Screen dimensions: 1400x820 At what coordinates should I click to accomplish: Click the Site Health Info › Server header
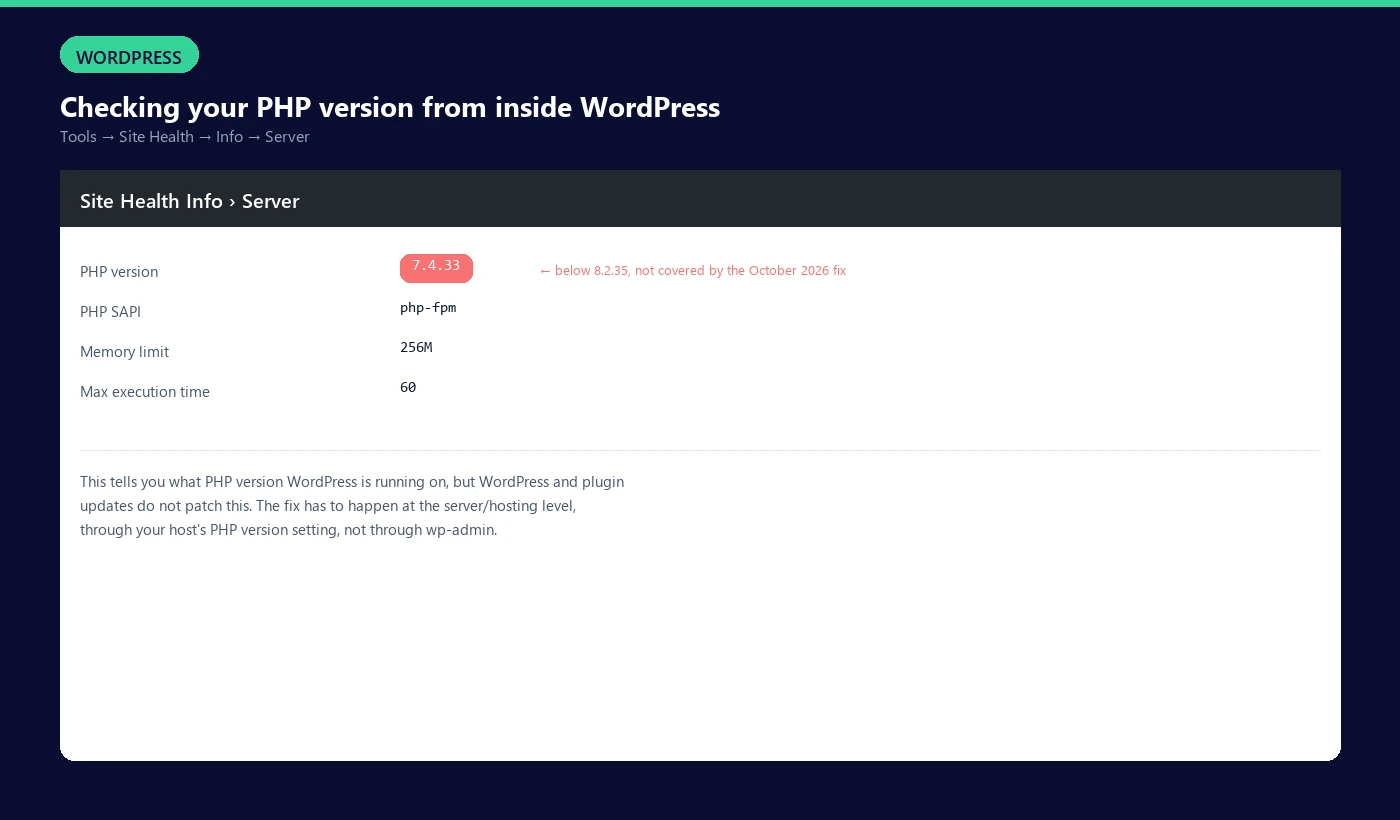[700, 199]
